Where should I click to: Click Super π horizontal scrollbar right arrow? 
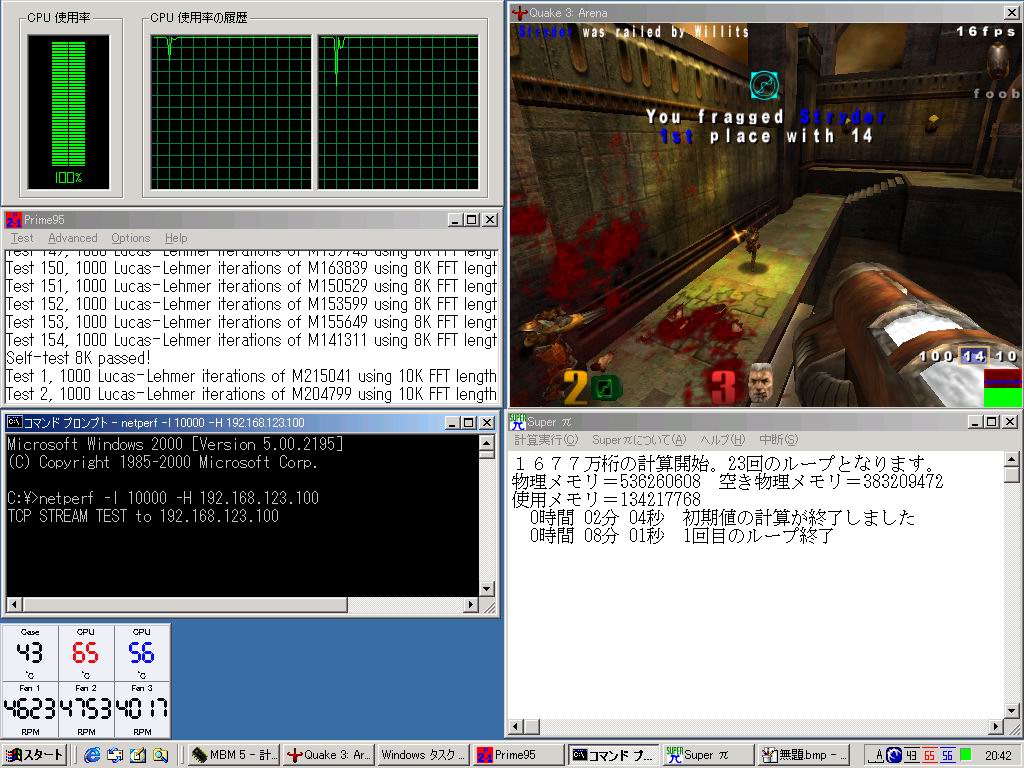point(996,726)
